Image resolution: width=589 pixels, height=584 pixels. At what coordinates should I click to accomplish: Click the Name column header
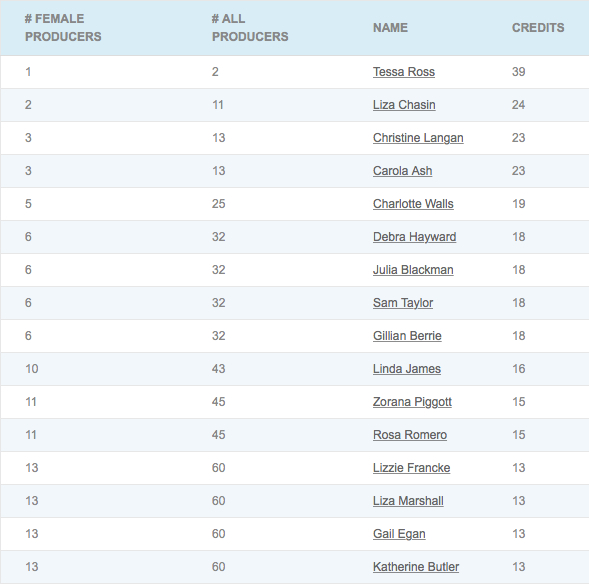point(390,28)
